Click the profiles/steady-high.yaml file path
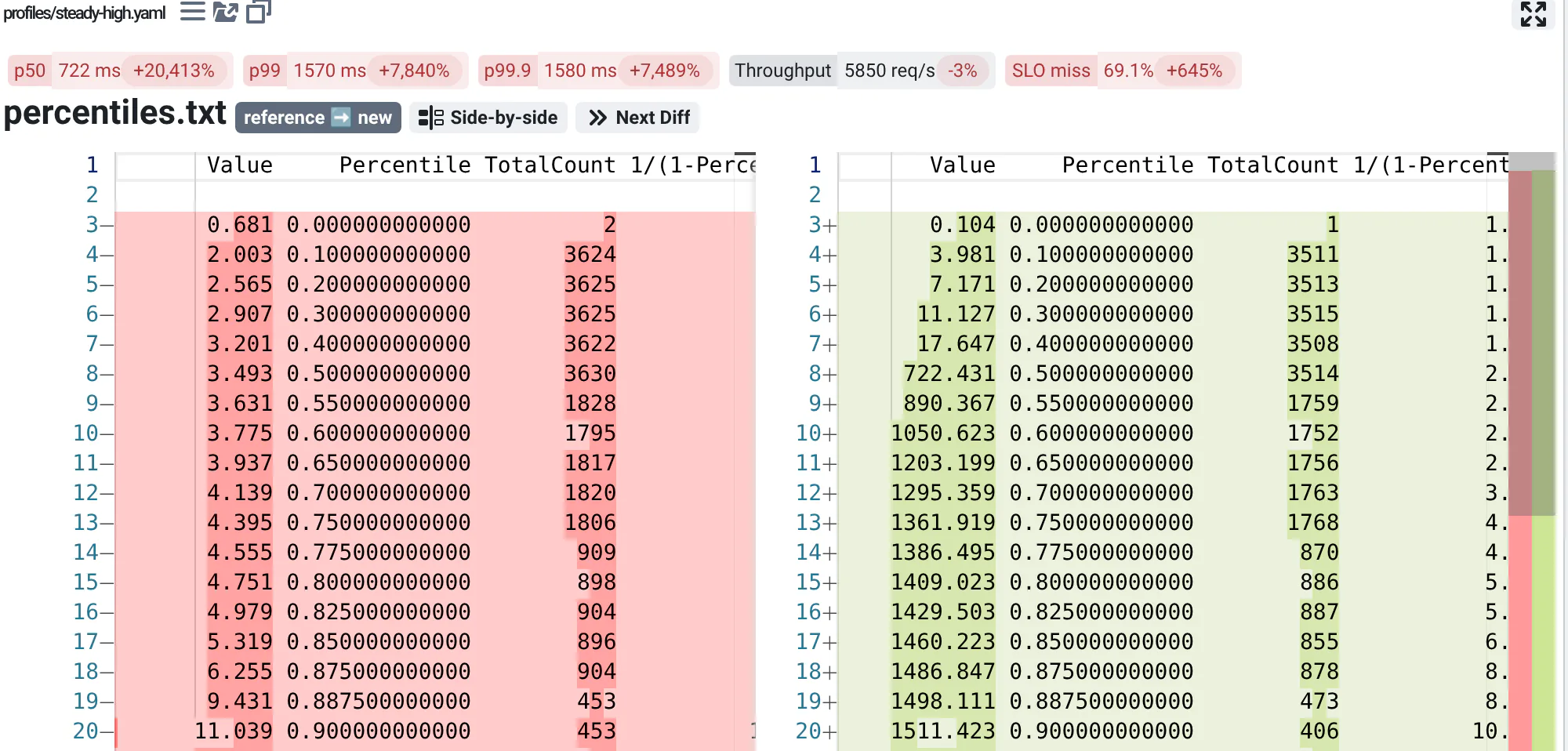1568x751 pixels. pos(85,13)
